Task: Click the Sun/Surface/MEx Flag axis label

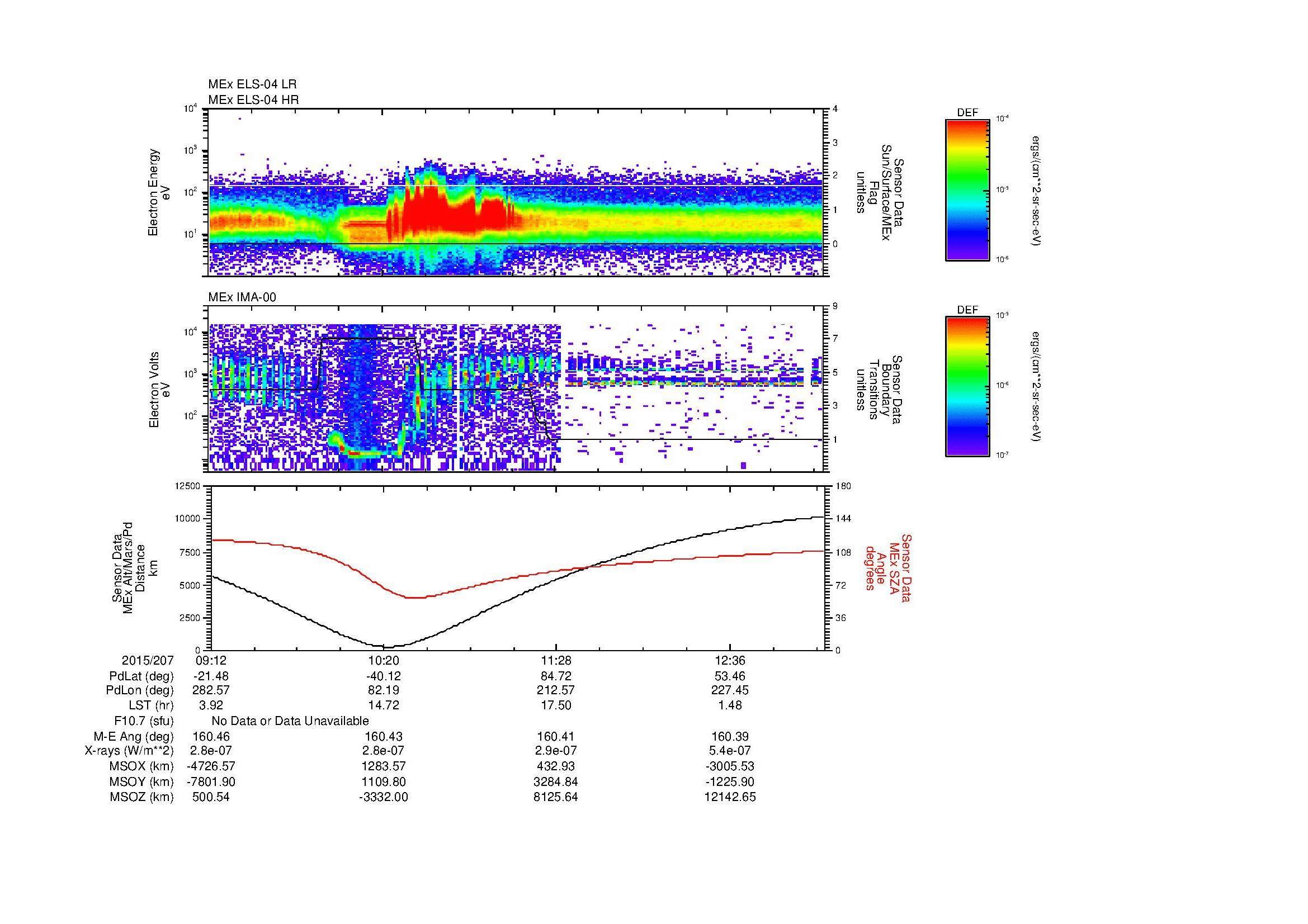Action: [880, 192]
